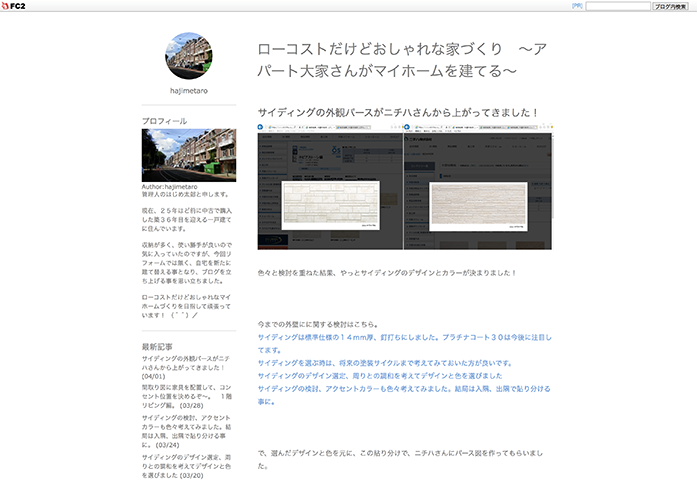
Task: Click the Nichiha siding screenshot image in the article
Action: click(405, 187)
